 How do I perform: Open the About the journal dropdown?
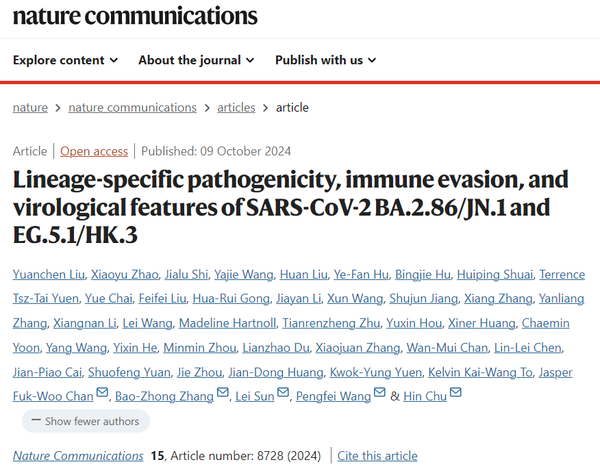click(196, 60)
